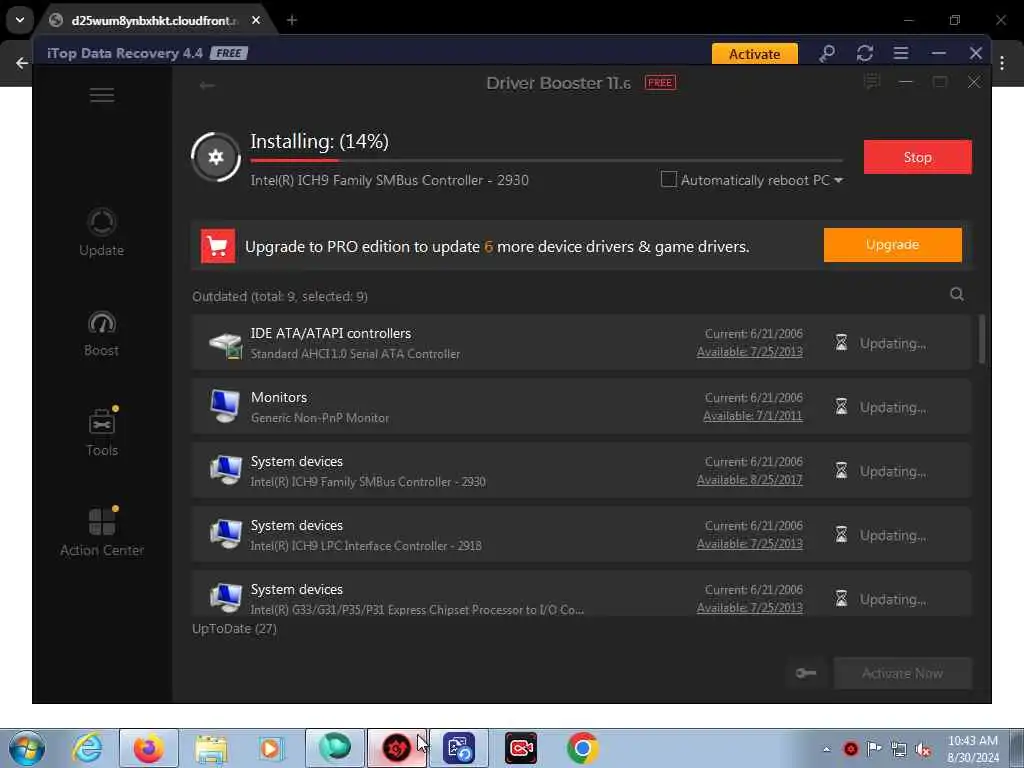Select IDE ATA/ATAPI controllers driver row
1024x768 pixels.
click(581, 342)
